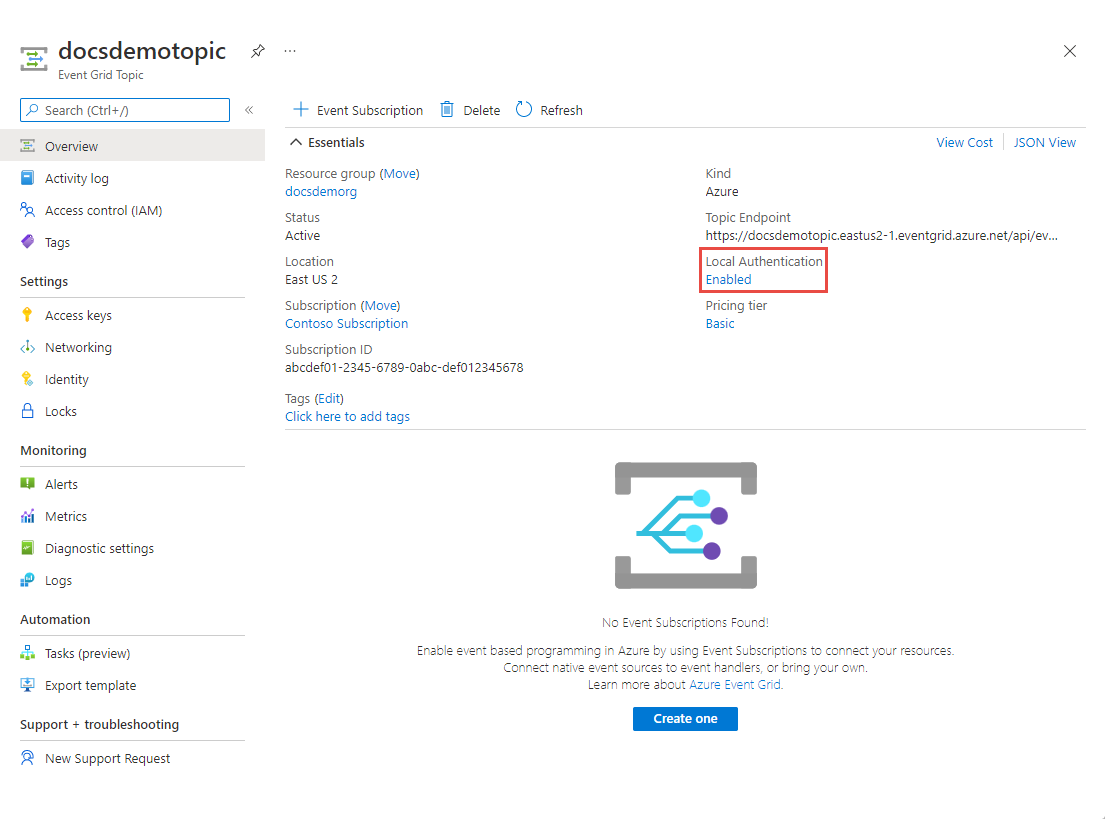Click the Overview icon in sidebar
1105x819 pixels.
[x=27, y=146]
